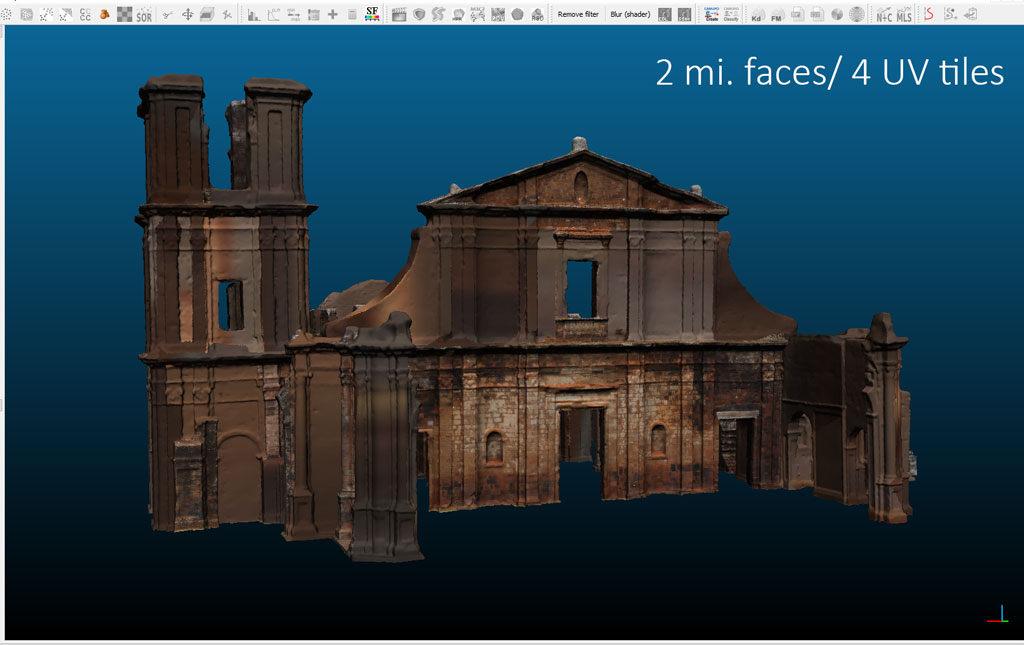1024x645 pixels.
Task: Click the checkerboard pattern icon
Action: 124,15
